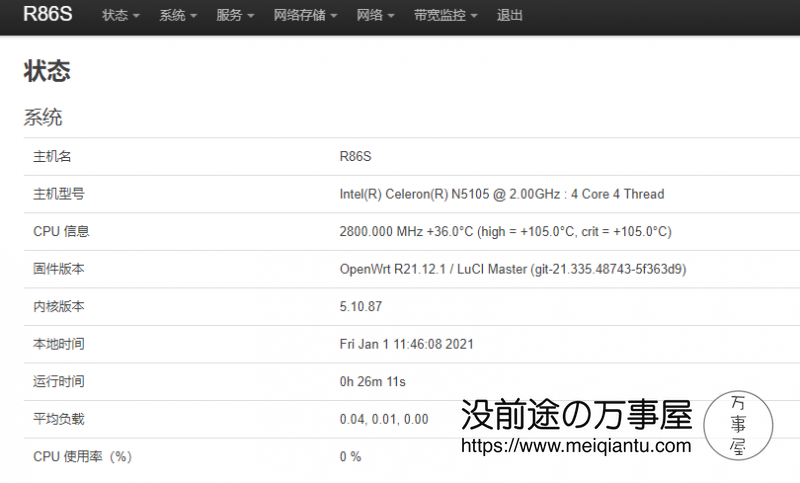Click the CPU 使用率 (%) label
800x483 pixels.
(83, 456)
